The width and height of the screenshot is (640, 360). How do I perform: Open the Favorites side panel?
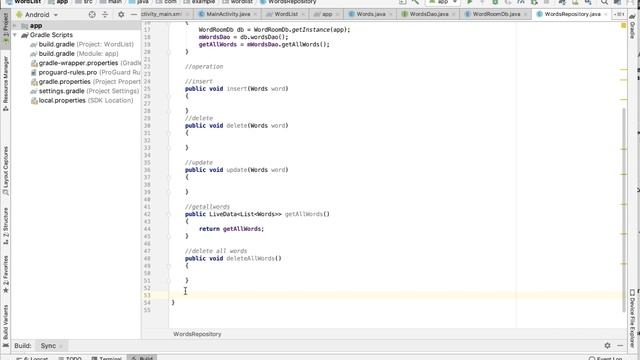click(x=6, y=274)
